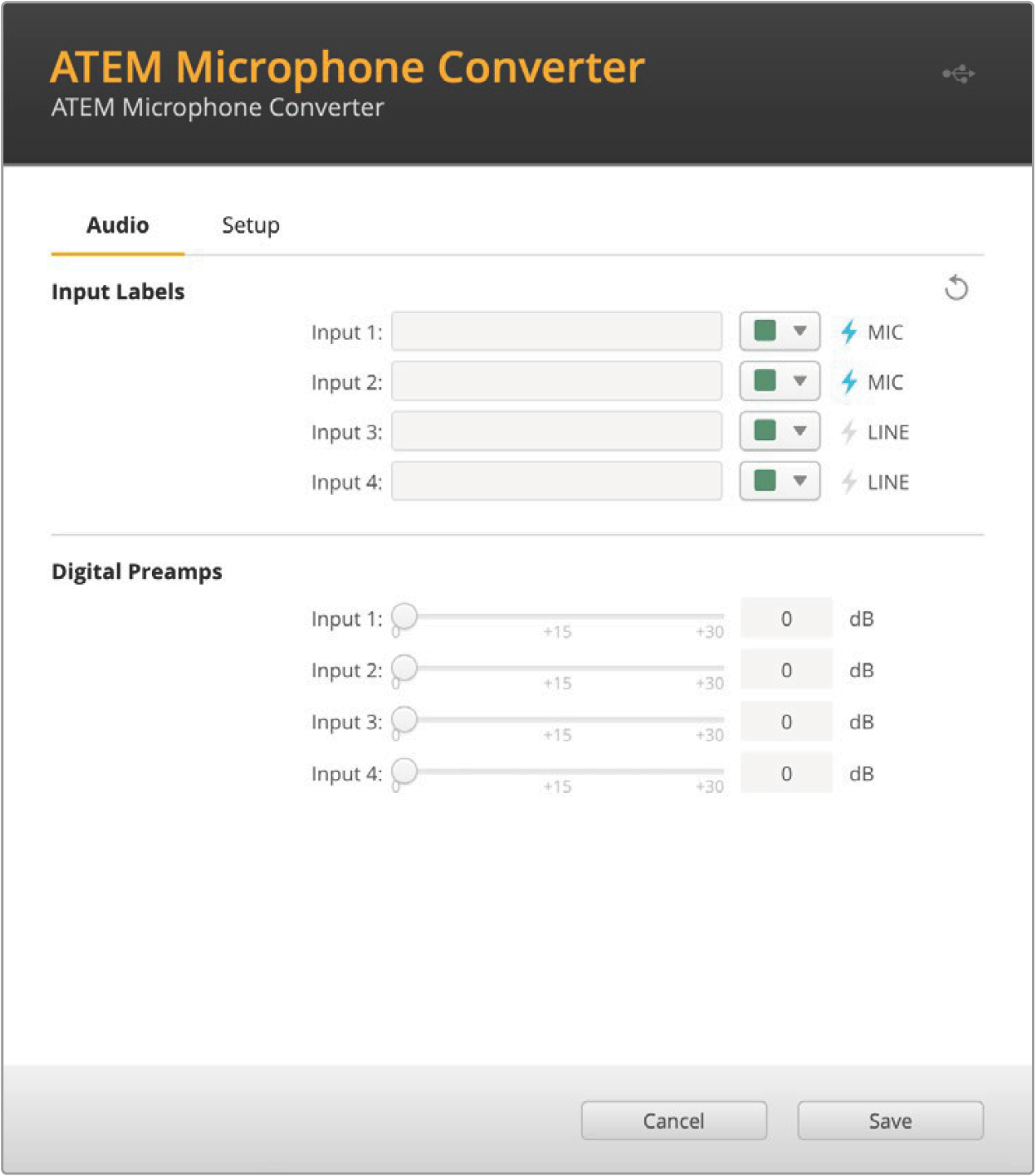Click the reset input labels arrow icon
Screen dimensions: 1036x1176
click(x=956, y=288)
